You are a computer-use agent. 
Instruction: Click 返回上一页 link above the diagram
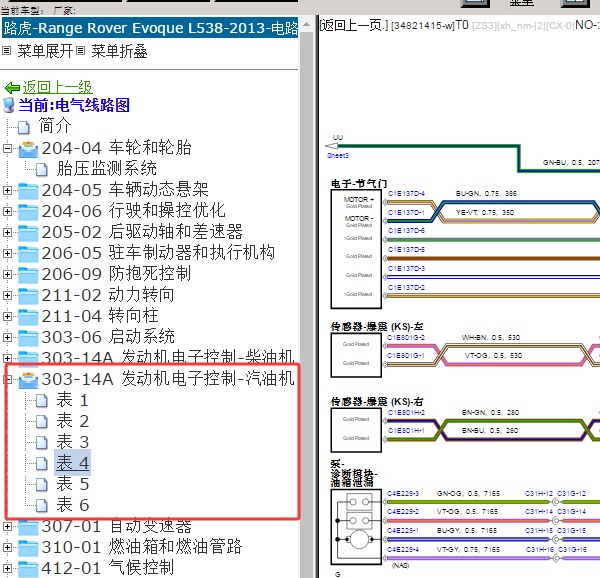pos(354,25)
